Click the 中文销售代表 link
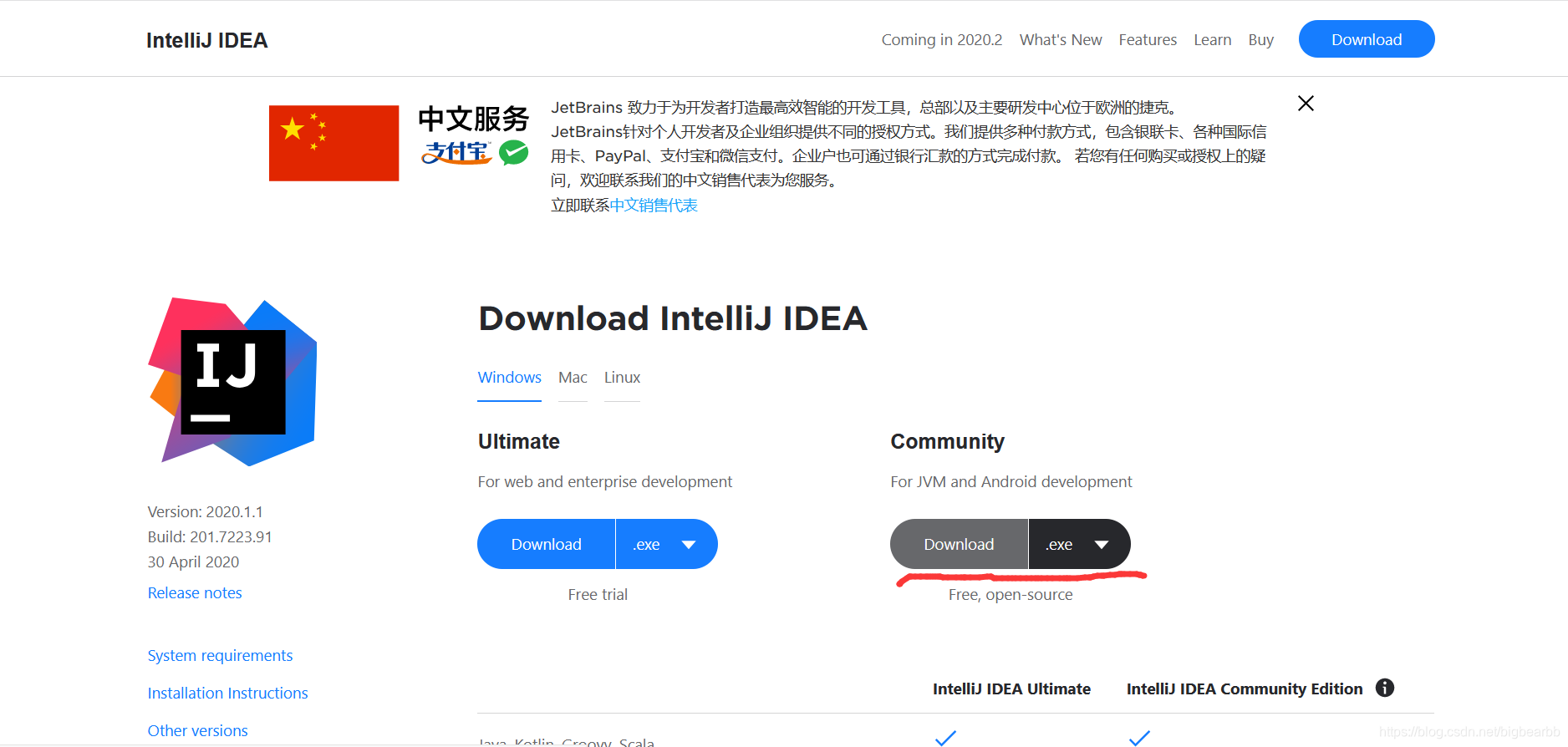The image size is (1568, 747). pyautogui.click(x=654, y=206)
